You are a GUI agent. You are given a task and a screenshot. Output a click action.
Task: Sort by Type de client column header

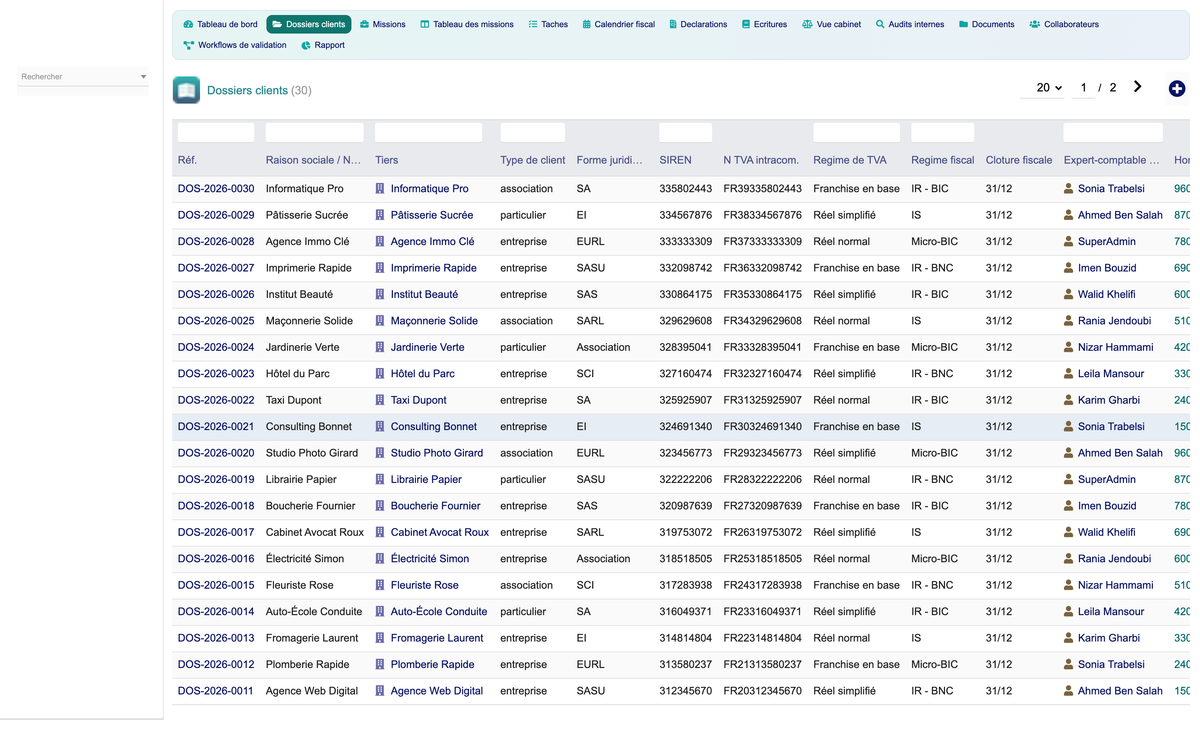(532, 160)
